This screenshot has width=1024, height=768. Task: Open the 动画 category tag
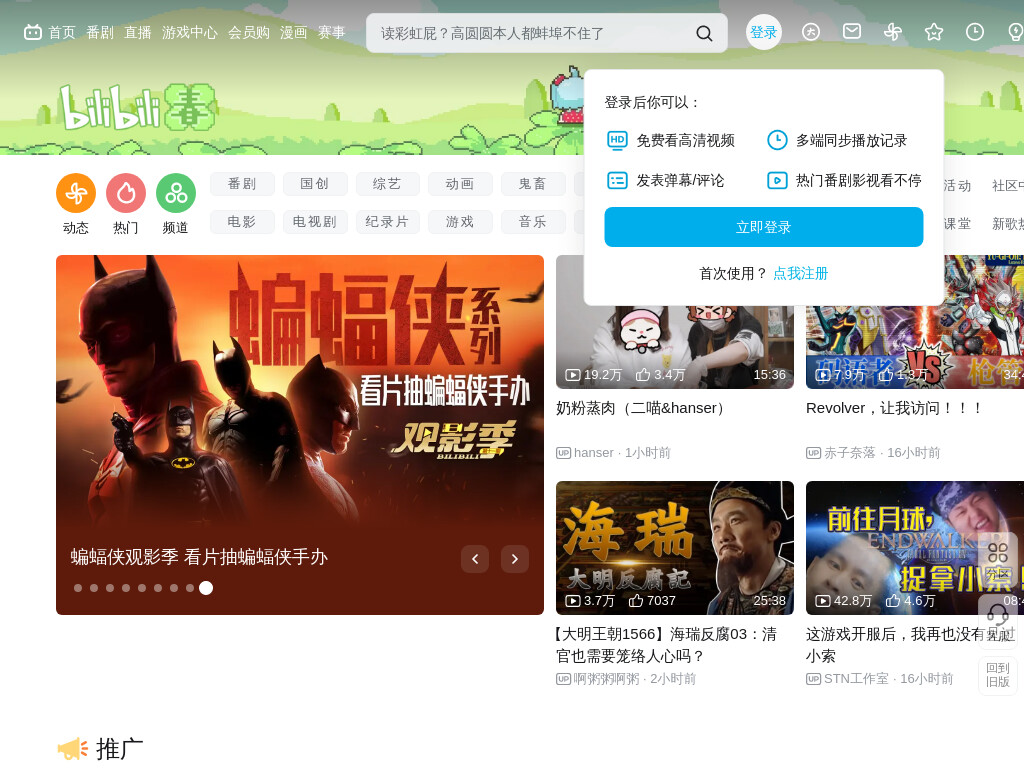coord(460,184)
